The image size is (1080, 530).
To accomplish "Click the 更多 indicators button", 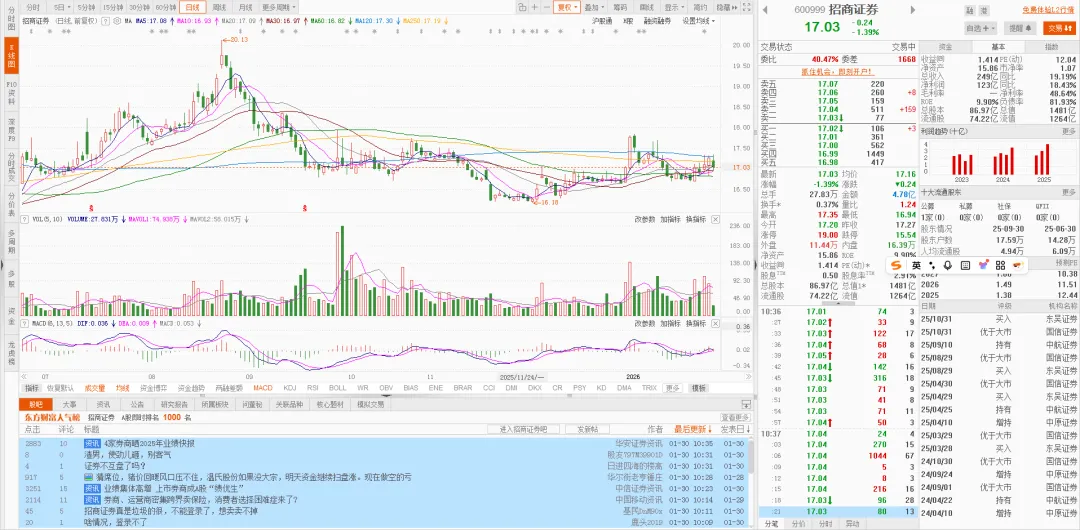I will pos(673,388).
